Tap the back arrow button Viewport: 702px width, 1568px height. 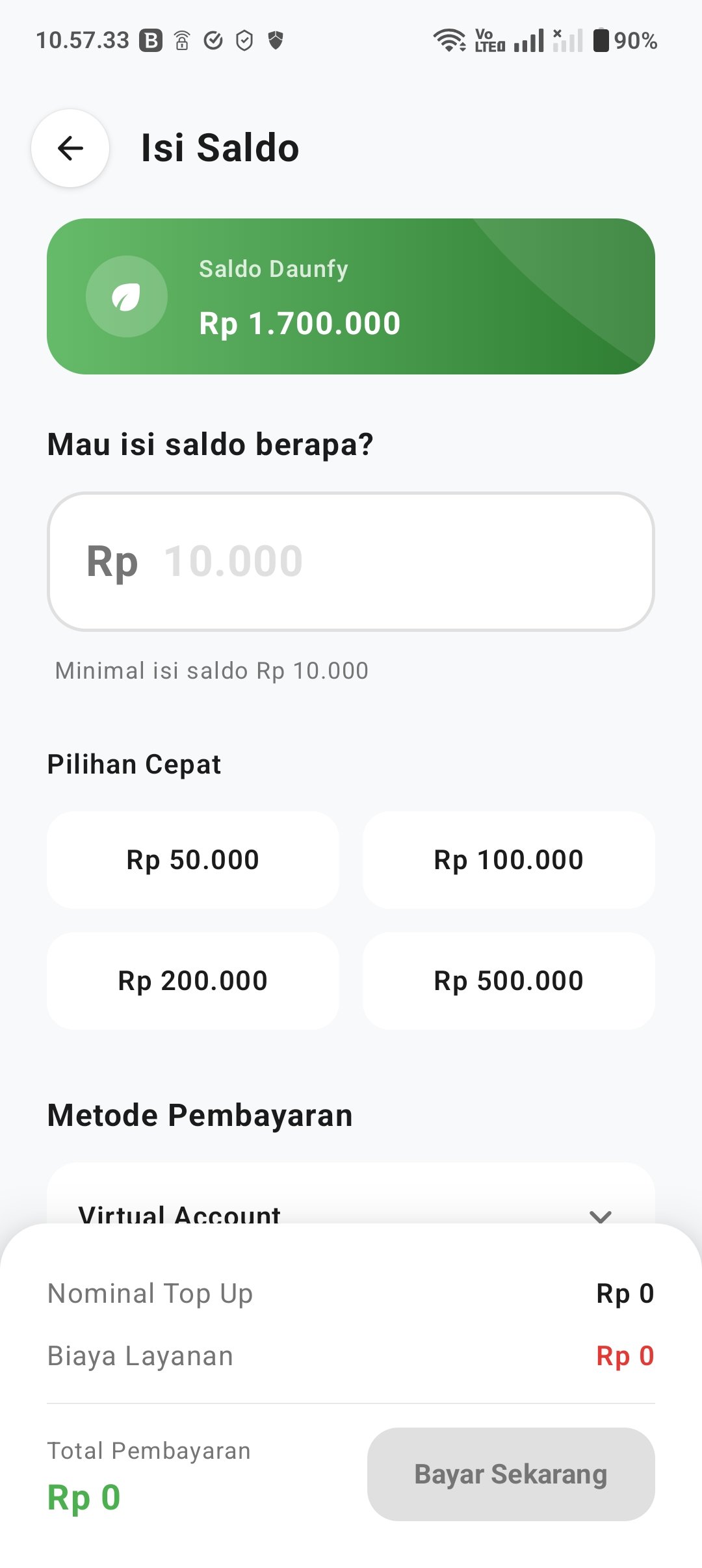point(70,148)
